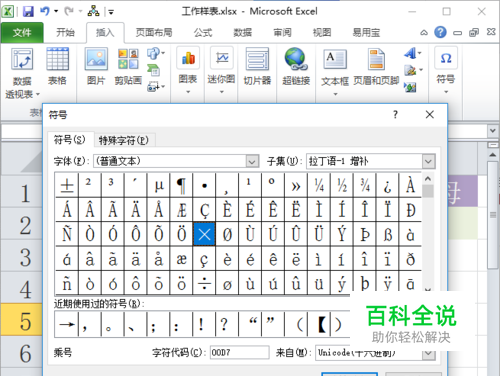Click the Symbol dialog help question mark
This screenshot has width=500, height=376.
(395, 115)
